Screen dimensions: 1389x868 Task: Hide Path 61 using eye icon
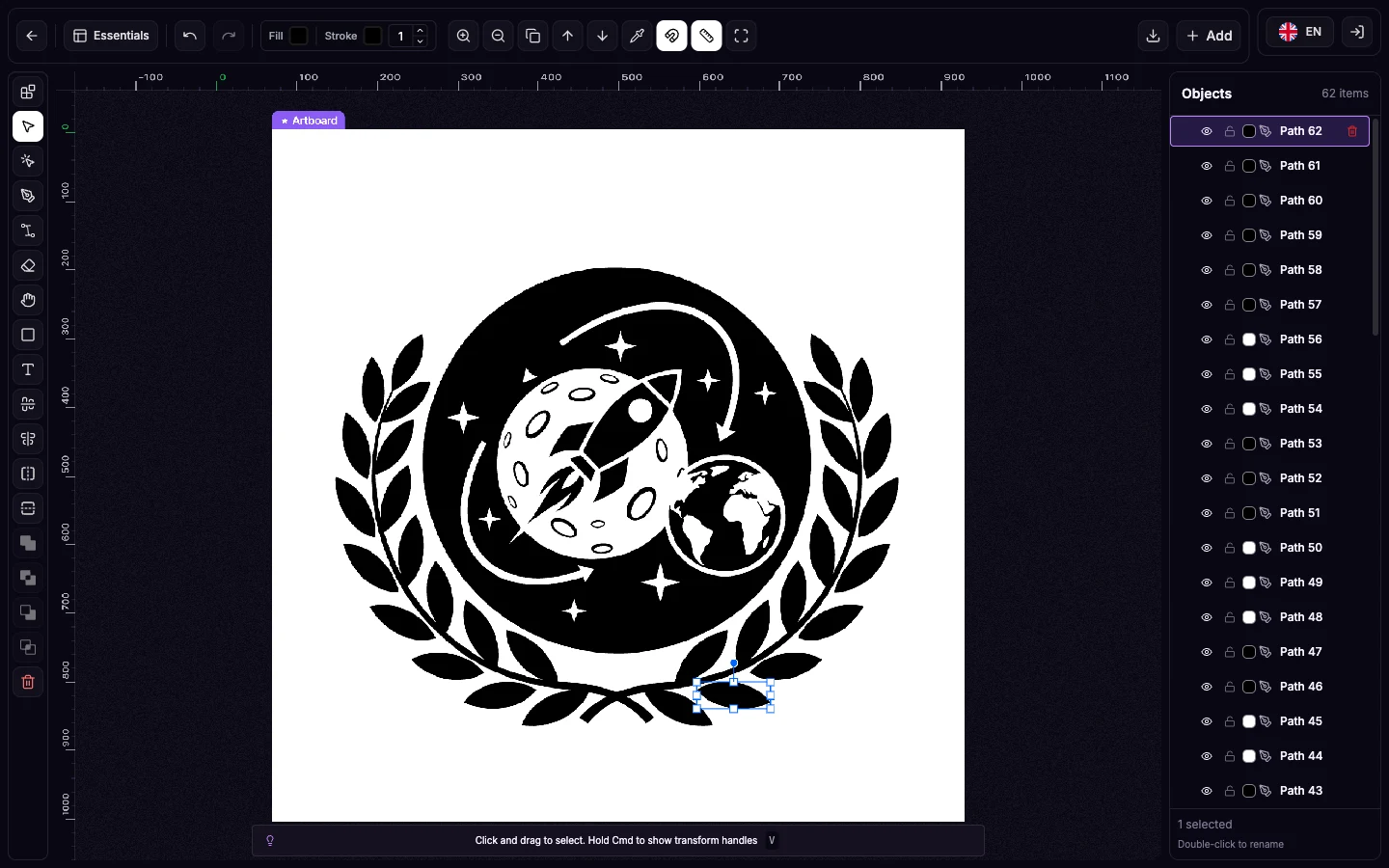click(x=1207, y=166)
